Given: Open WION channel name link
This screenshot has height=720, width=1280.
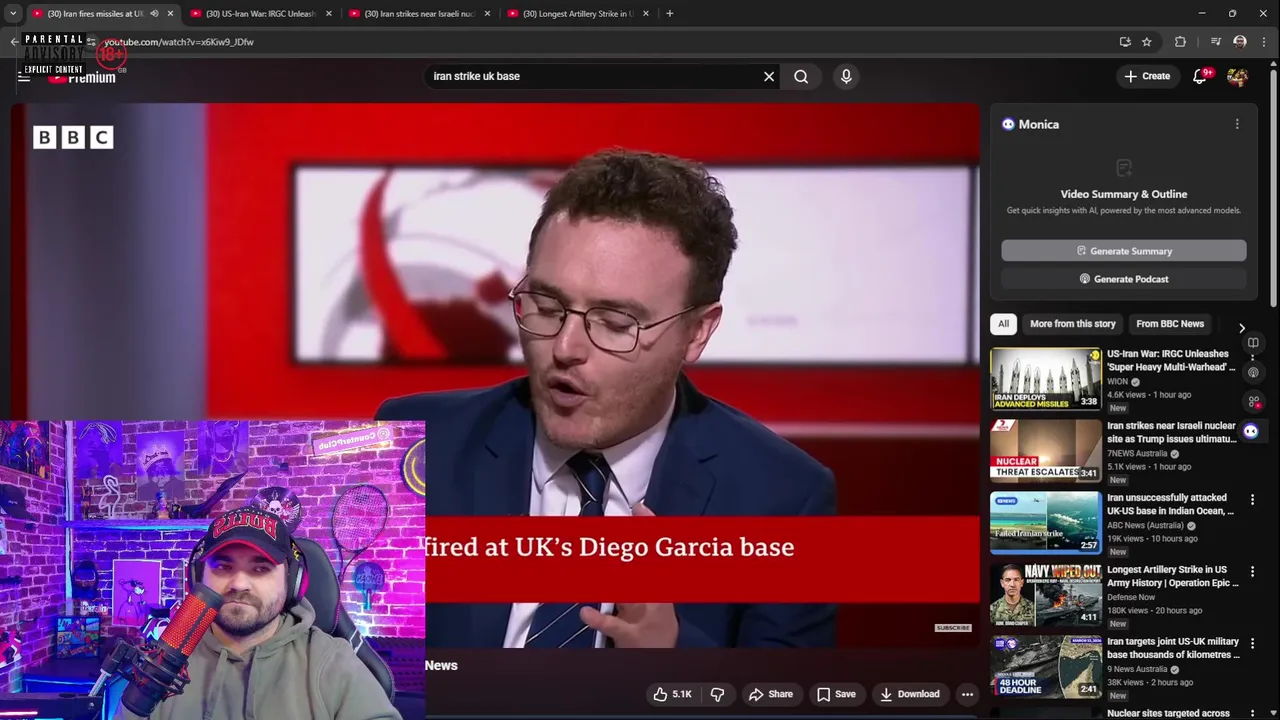Looking at the screenshot, I should click(x=1117, y=381).
